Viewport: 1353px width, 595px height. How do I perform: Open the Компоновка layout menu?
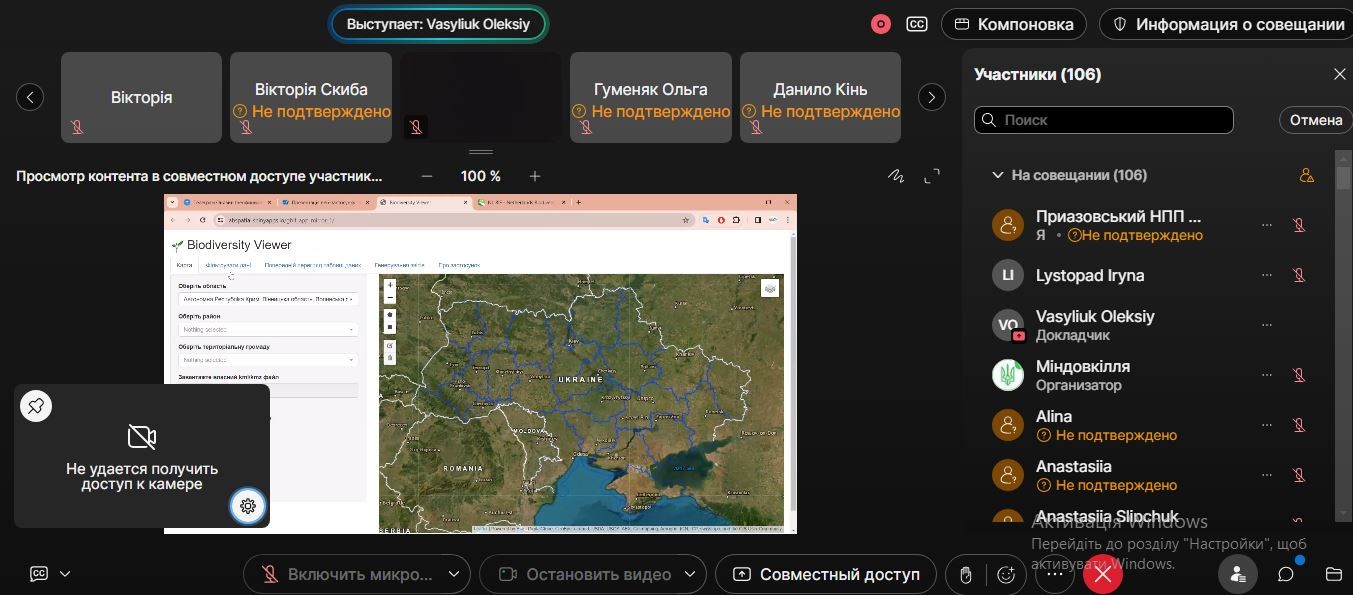[x=1014, y=24]
